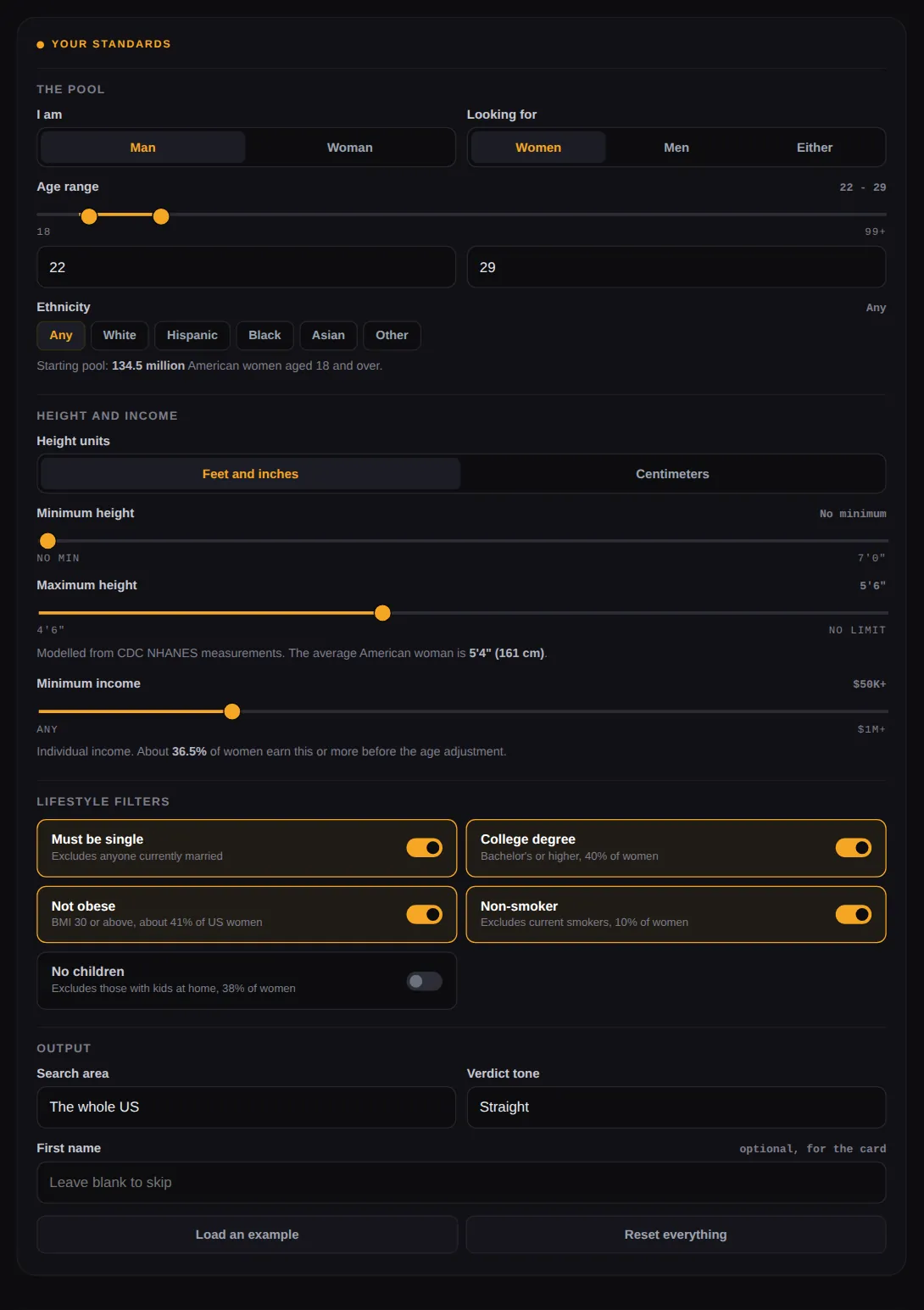The image size is (924, 1310).
Task: Select the Any ethnicity chip
Action: pos(61,336)
